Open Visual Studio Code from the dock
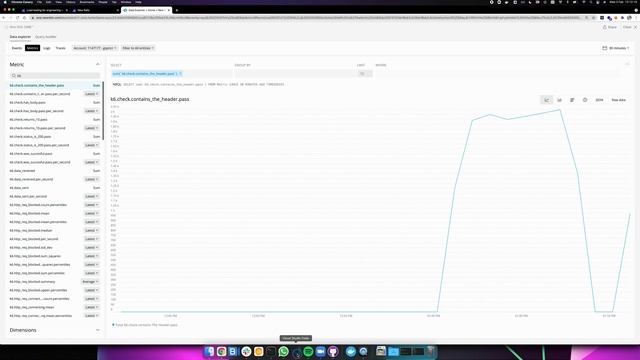The width and height of the screenshot is (640, 360). coord(296,352)
